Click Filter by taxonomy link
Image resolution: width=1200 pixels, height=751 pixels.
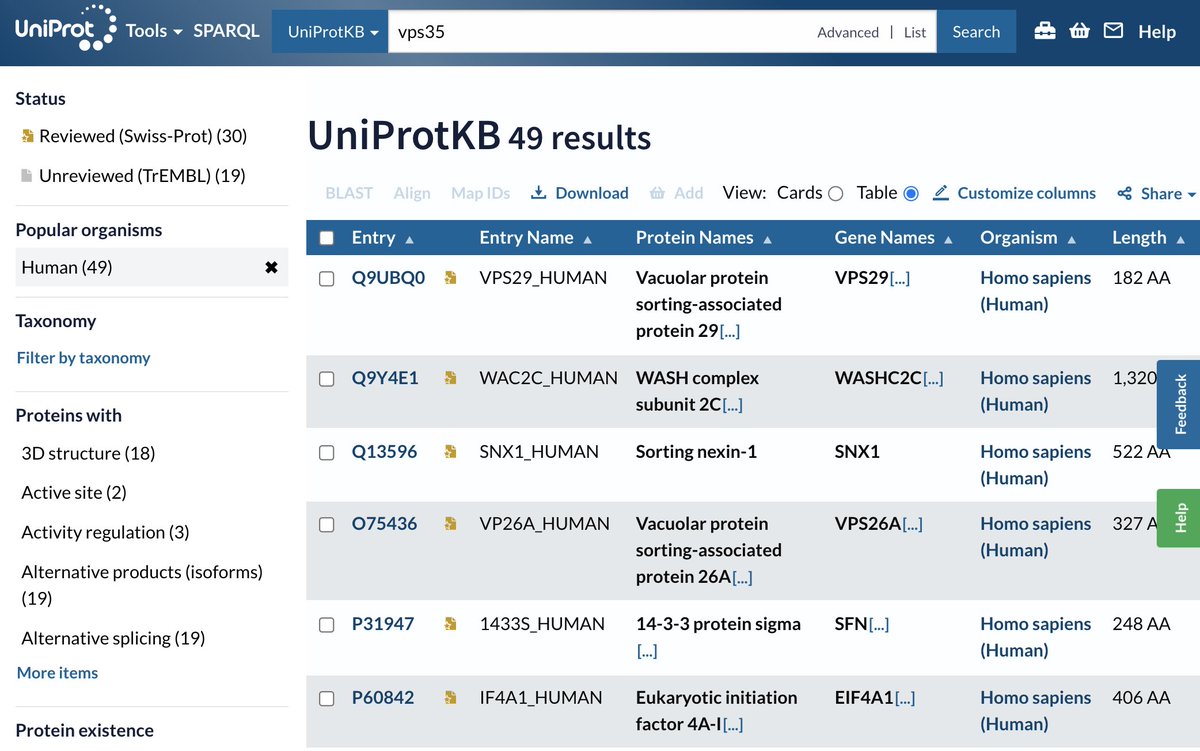click(x=83, y=358)
